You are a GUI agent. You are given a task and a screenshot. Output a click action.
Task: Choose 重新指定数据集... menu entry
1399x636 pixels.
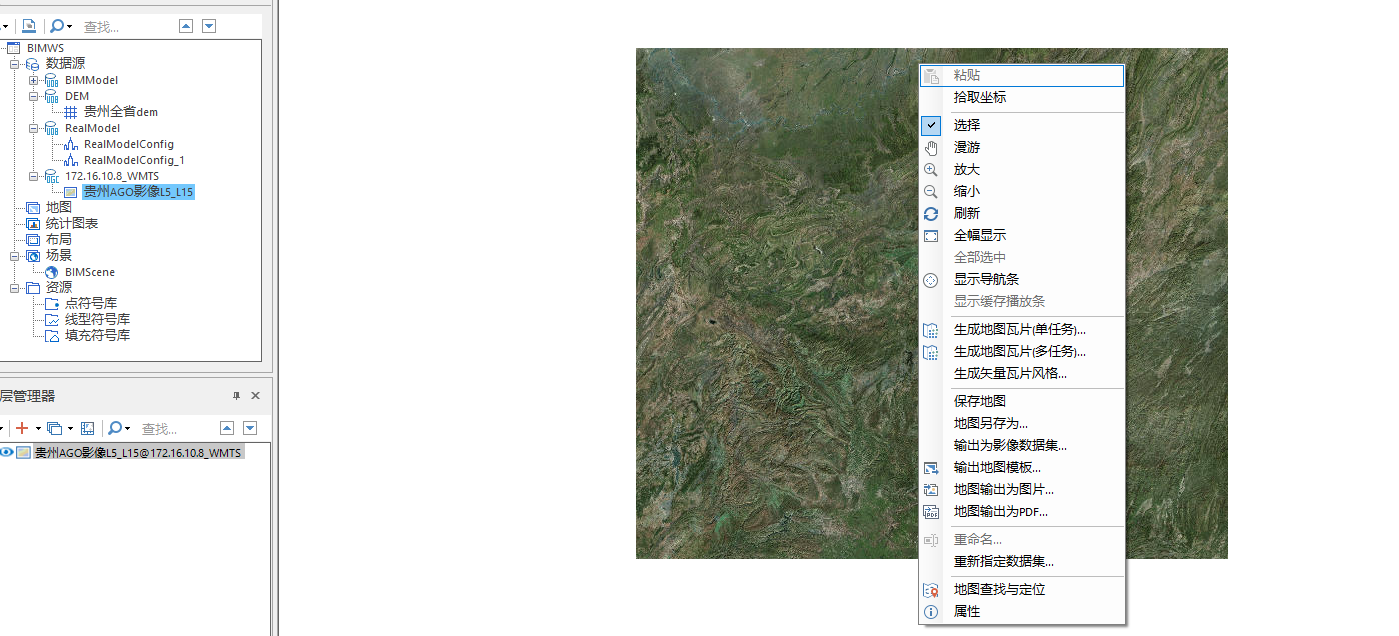[1022, 561]
